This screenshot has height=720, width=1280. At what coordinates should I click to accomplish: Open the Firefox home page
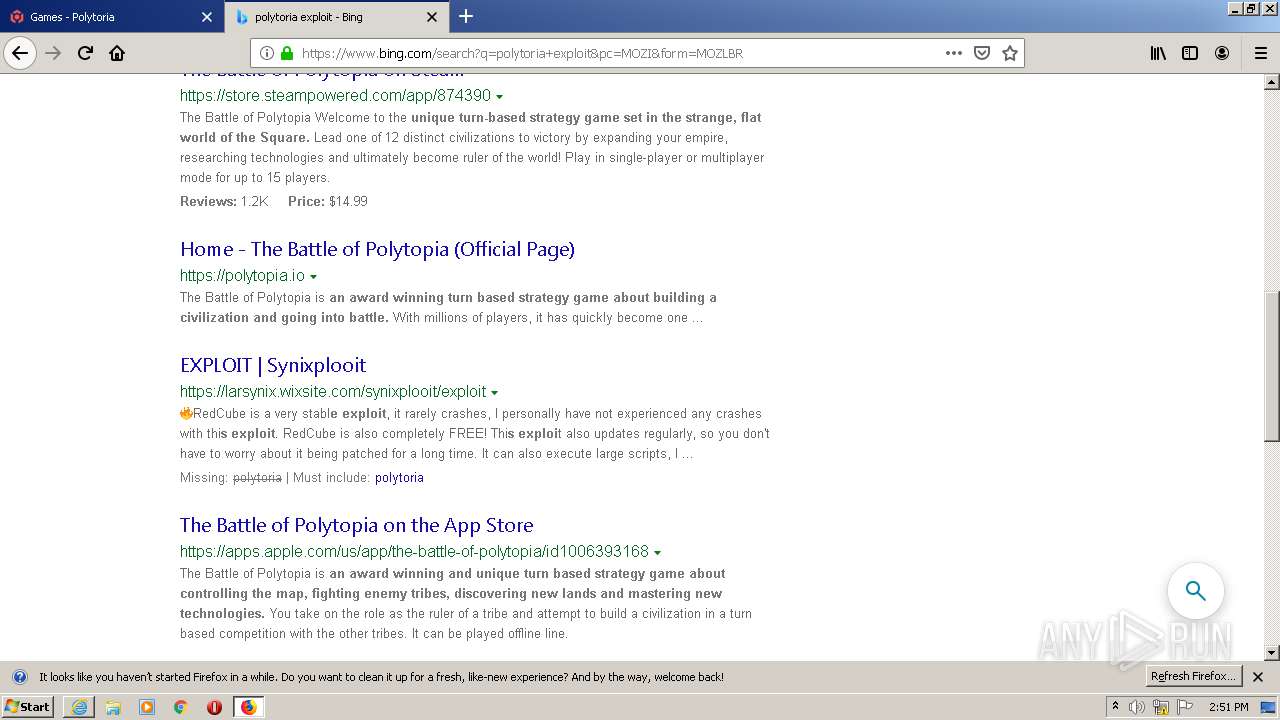[117, 53]
